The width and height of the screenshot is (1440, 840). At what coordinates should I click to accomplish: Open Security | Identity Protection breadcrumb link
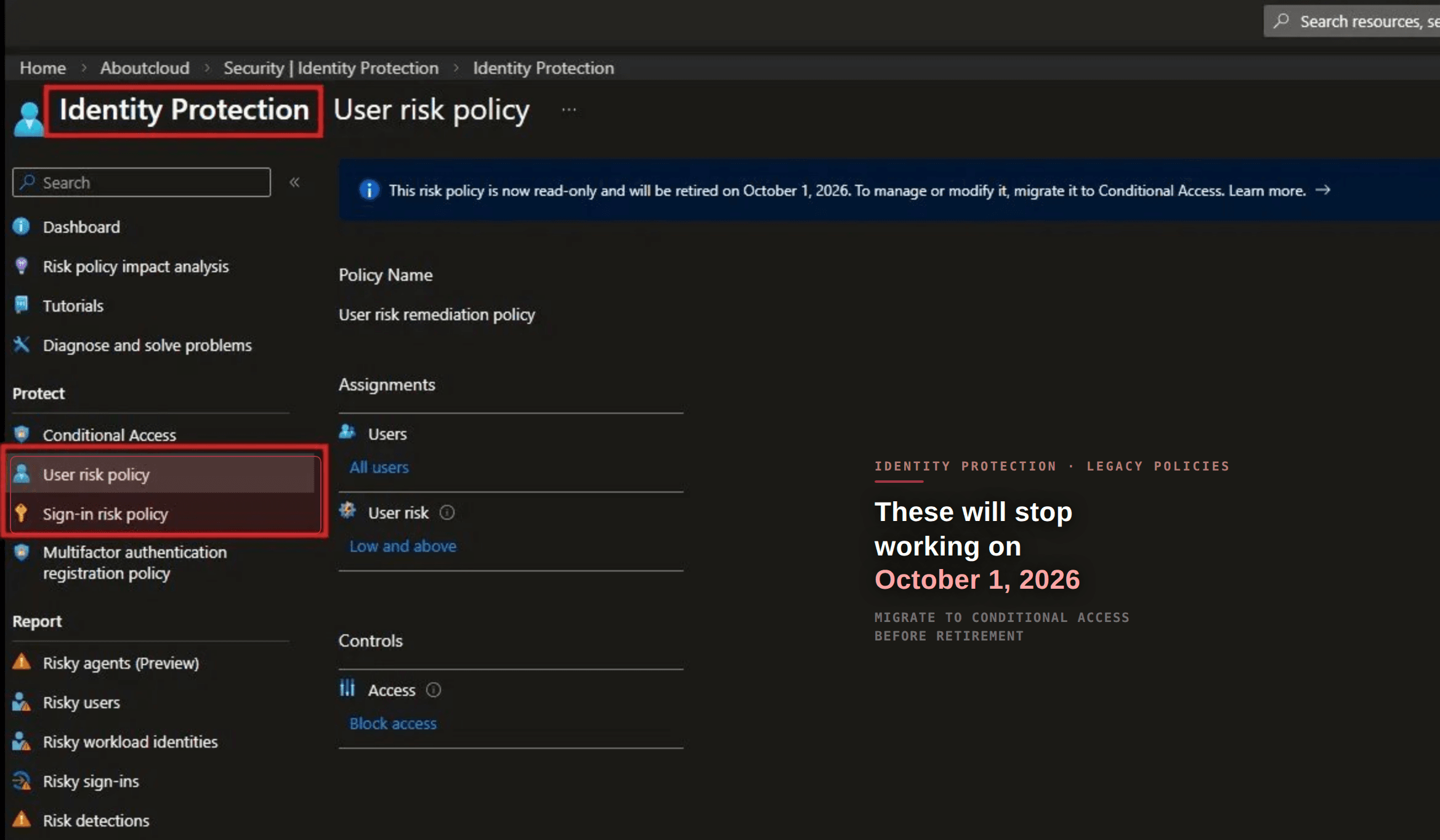[331, 68]
